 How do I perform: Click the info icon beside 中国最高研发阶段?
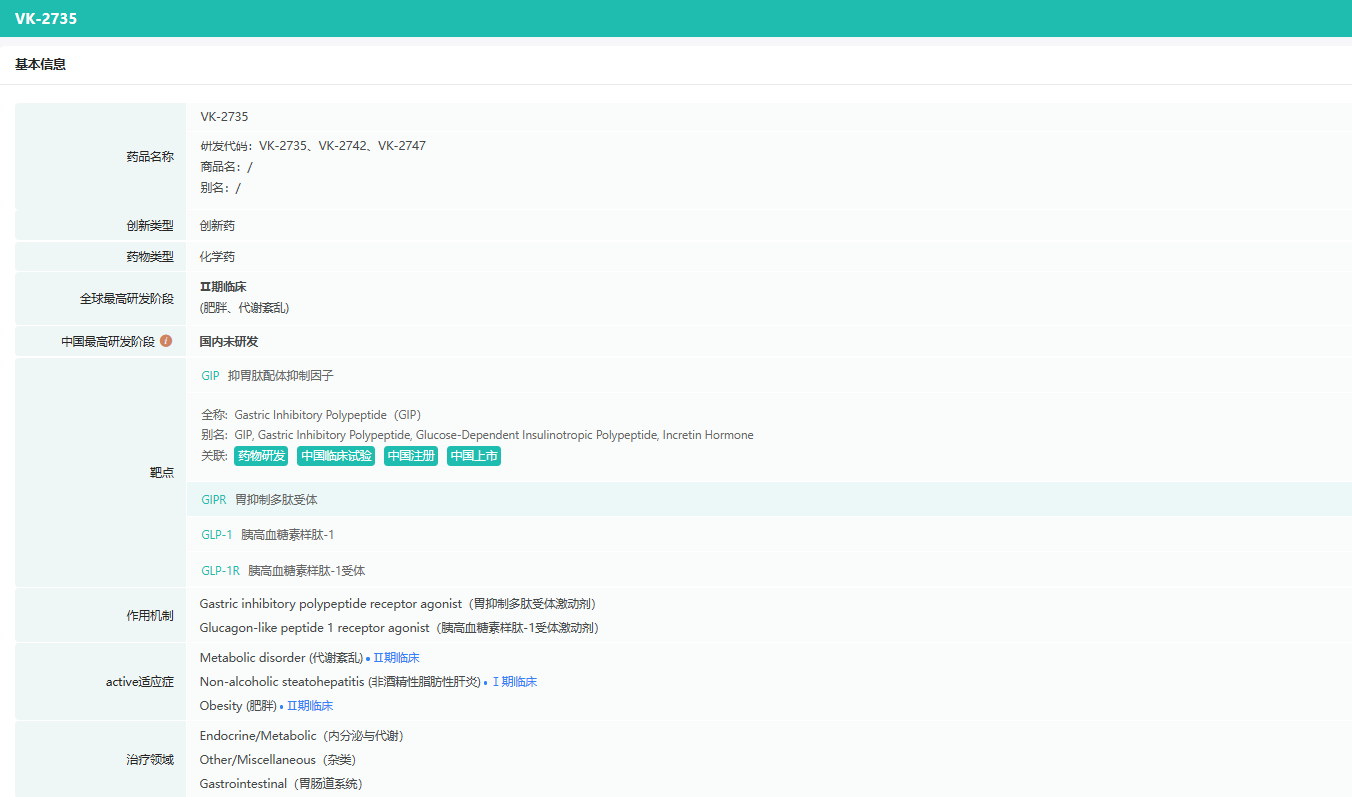coord(166,341)
